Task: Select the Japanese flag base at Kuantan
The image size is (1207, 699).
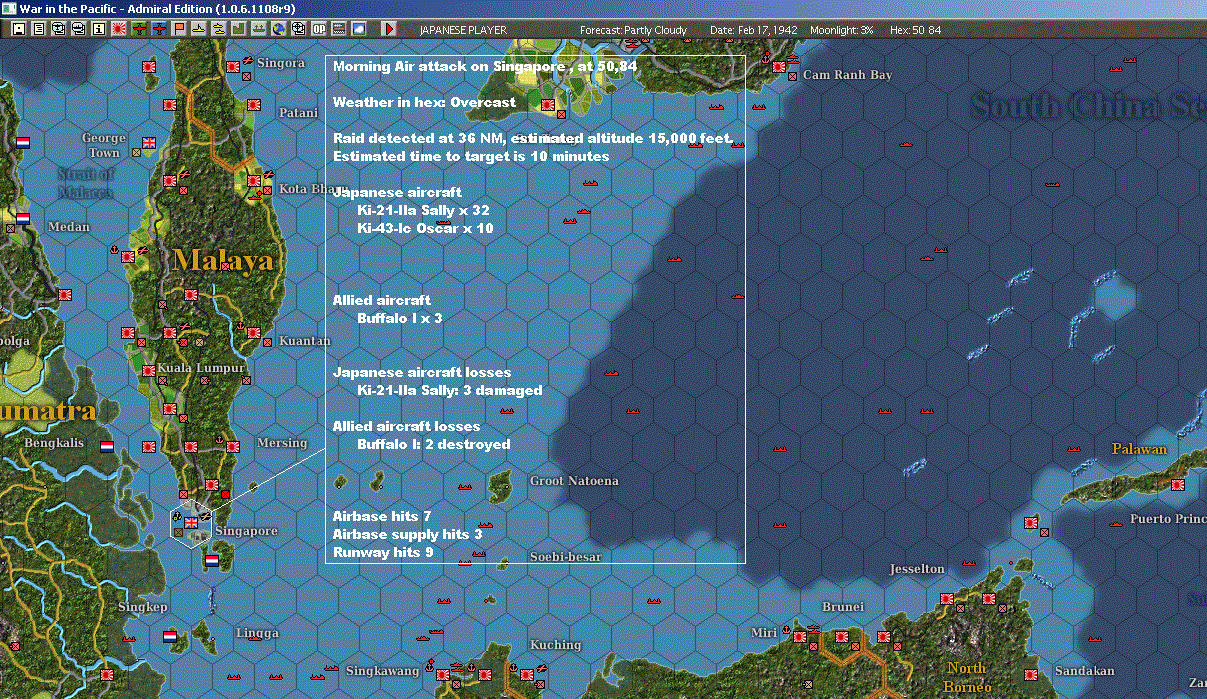Action: [x=252, y=332]
